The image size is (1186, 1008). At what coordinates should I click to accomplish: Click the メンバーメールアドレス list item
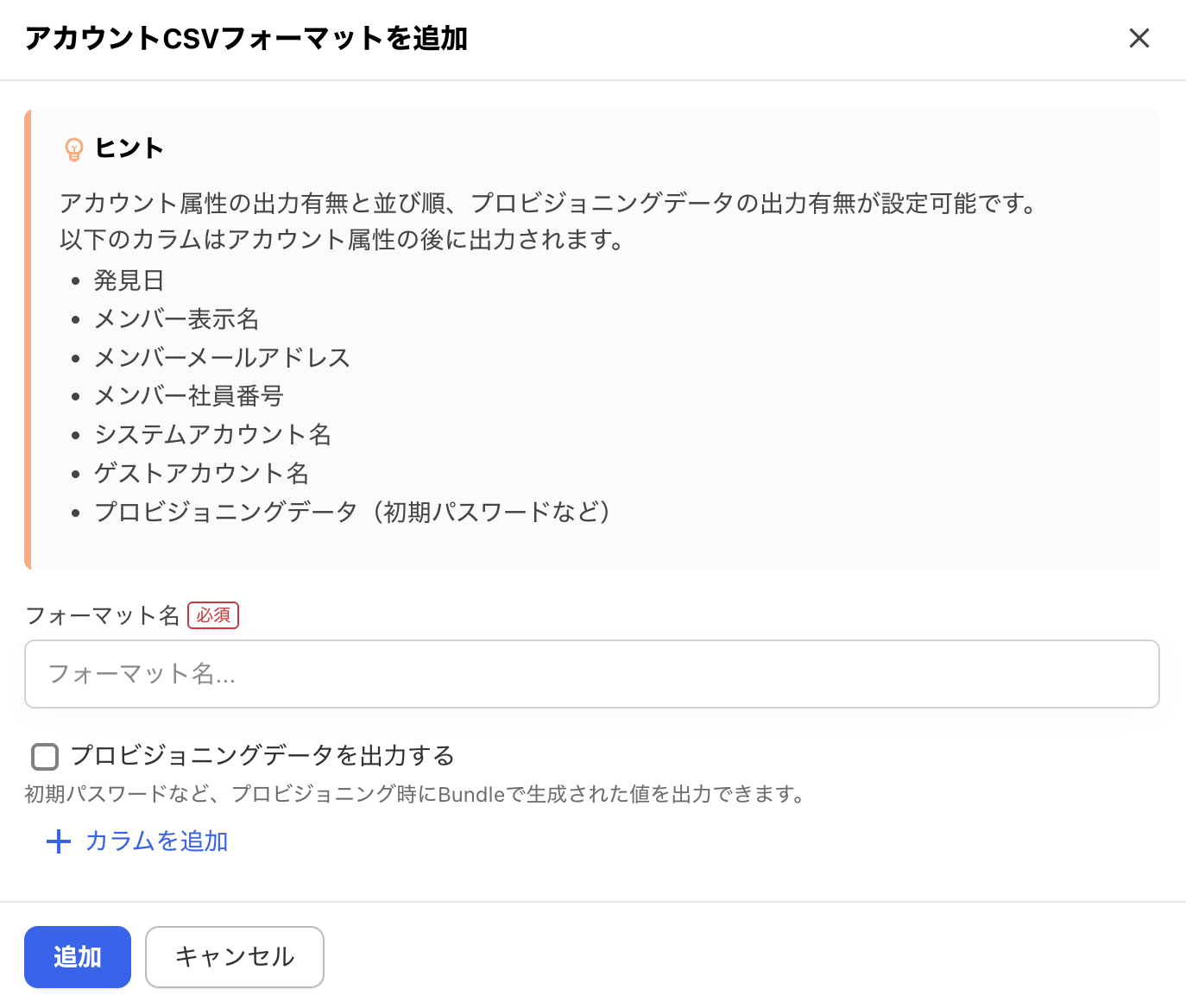coord(222,357)
